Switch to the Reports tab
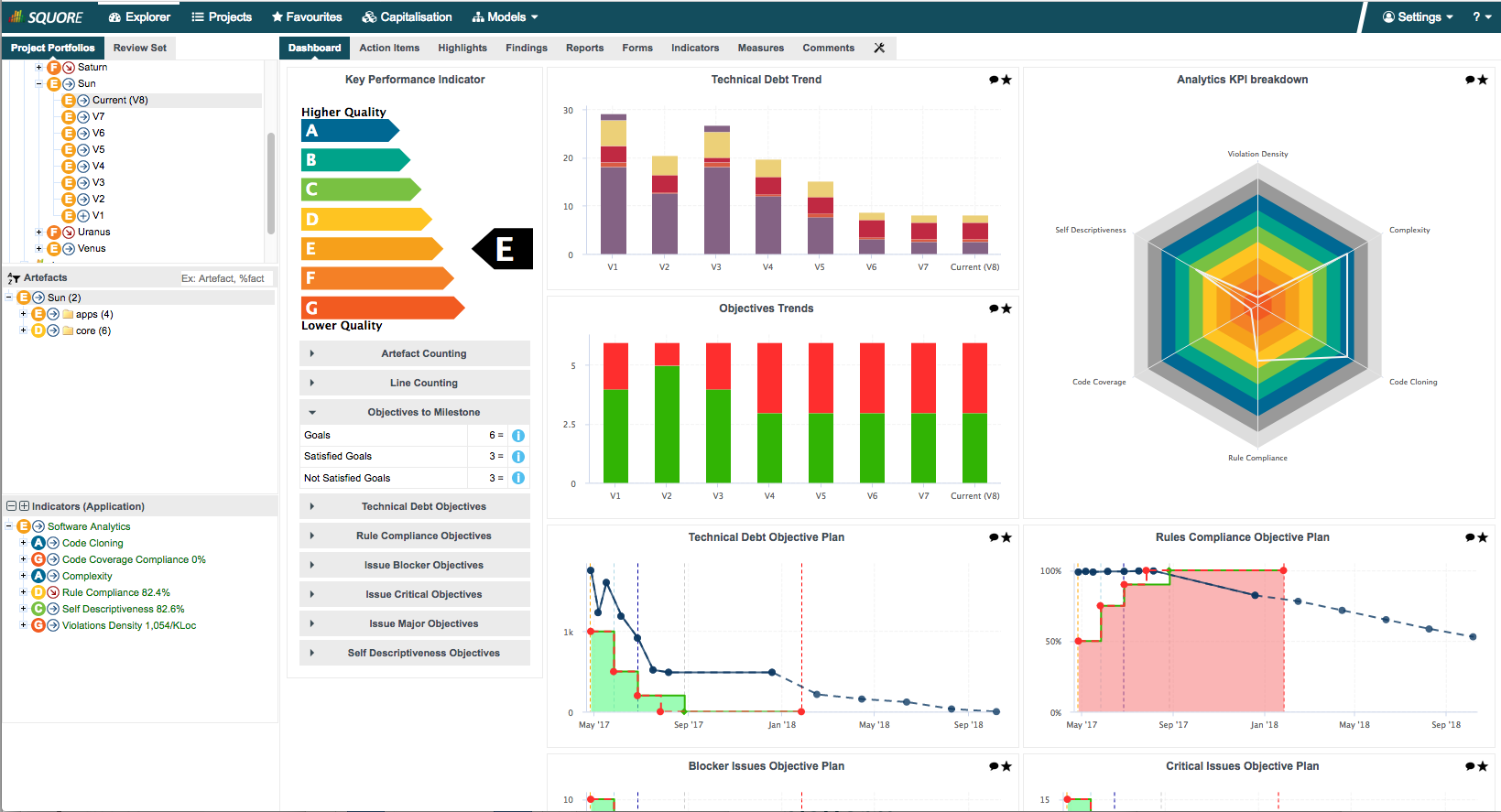 pos(585,48)
